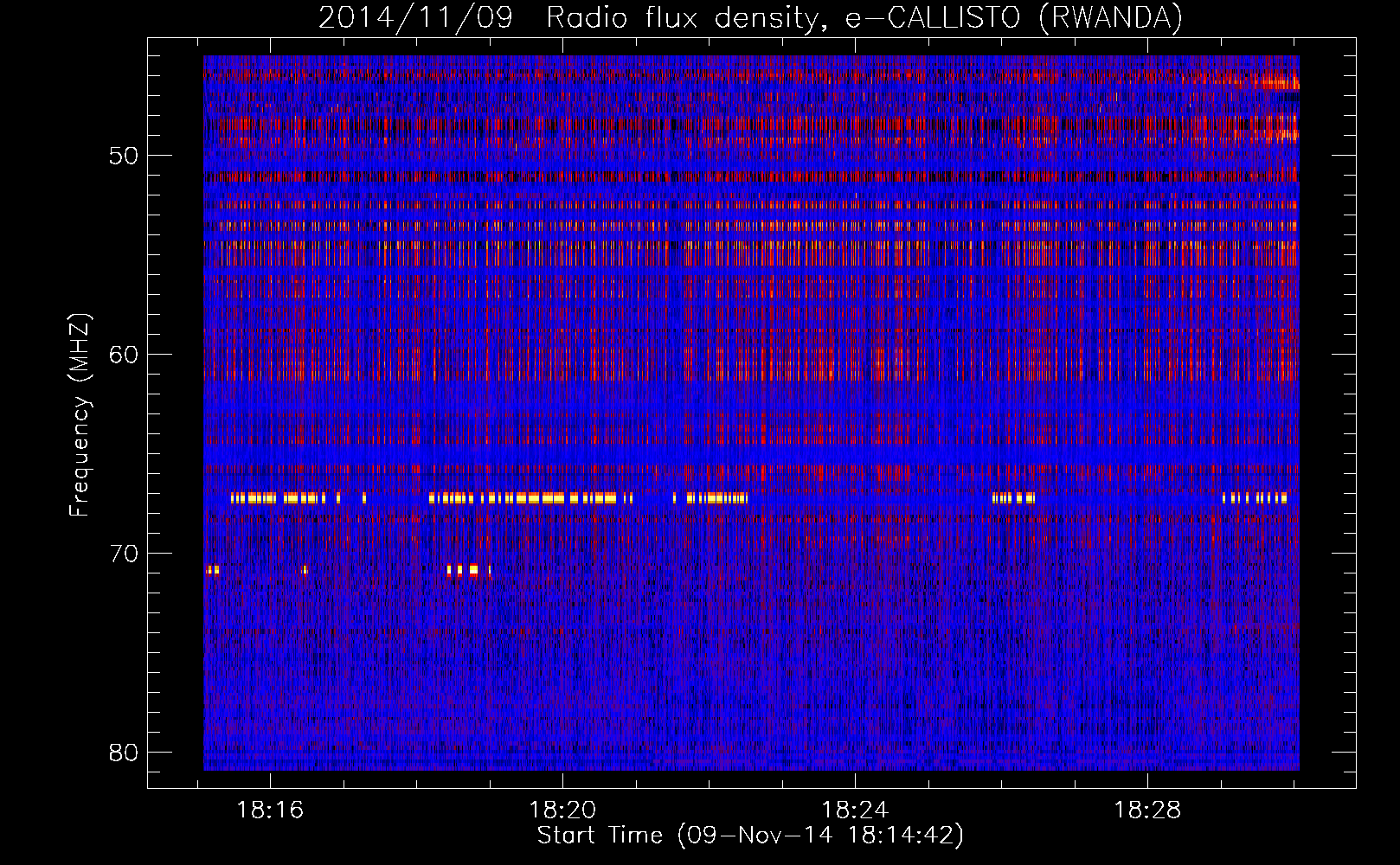
Task: Click the x-axis time label '18:24'
Action: tap(855, 810)
